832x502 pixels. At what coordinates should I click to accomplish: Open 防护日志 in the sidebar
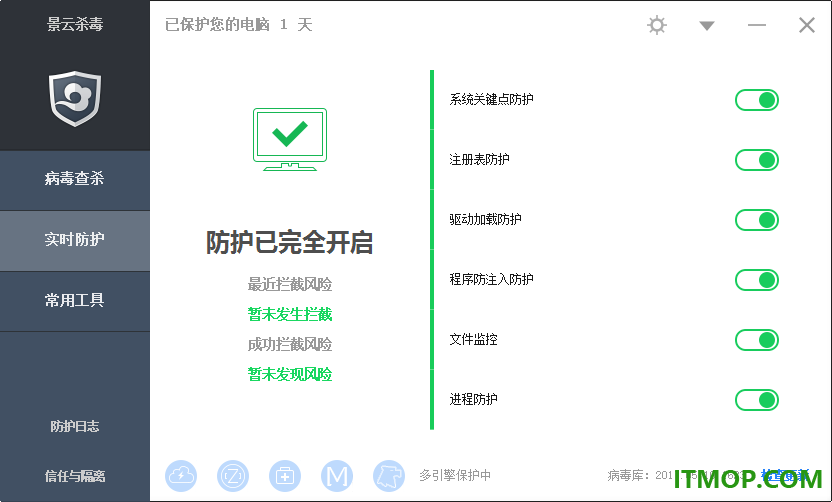75,426
